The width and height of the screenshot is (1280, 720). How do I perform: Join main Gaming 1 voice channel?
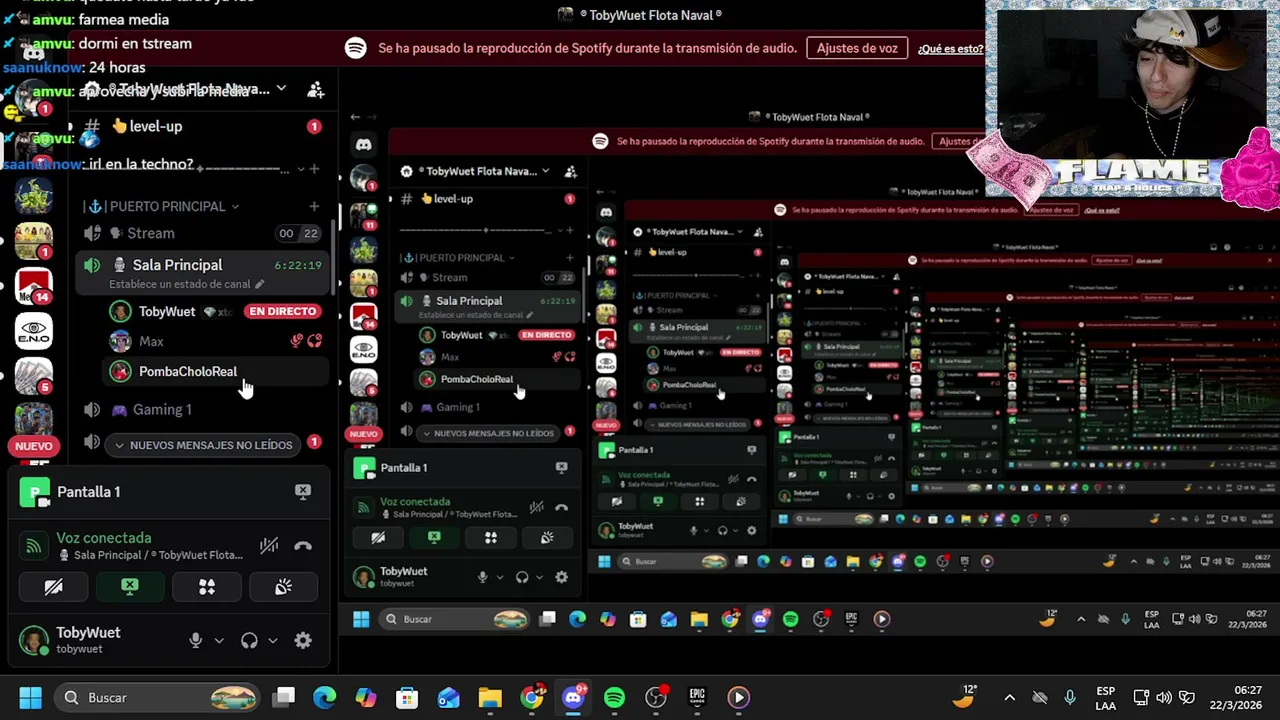coord(200,409)
